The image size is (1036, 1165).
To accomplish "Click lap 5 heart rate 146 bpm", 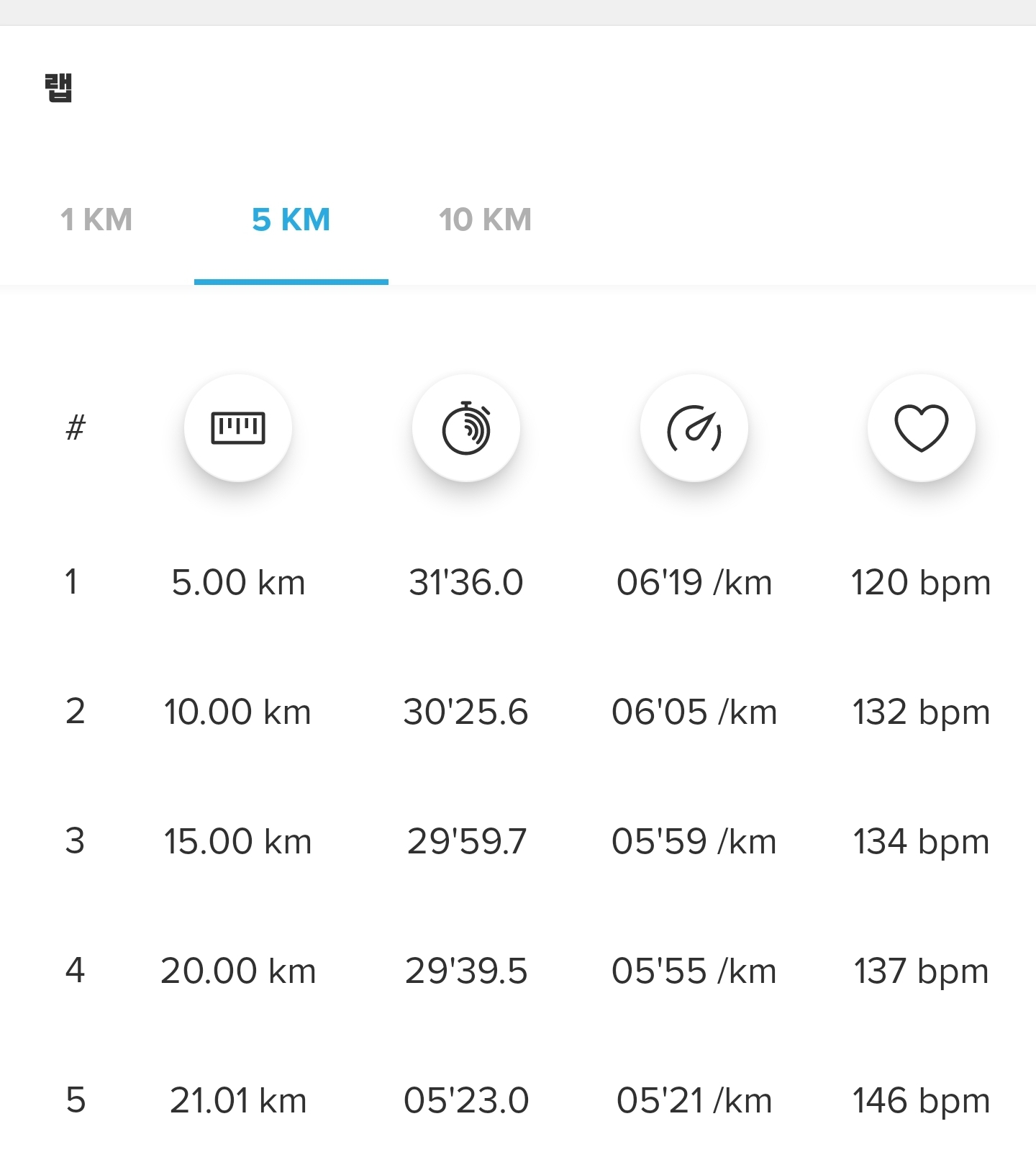I will pyautogui.click(x=922, y=1100).
